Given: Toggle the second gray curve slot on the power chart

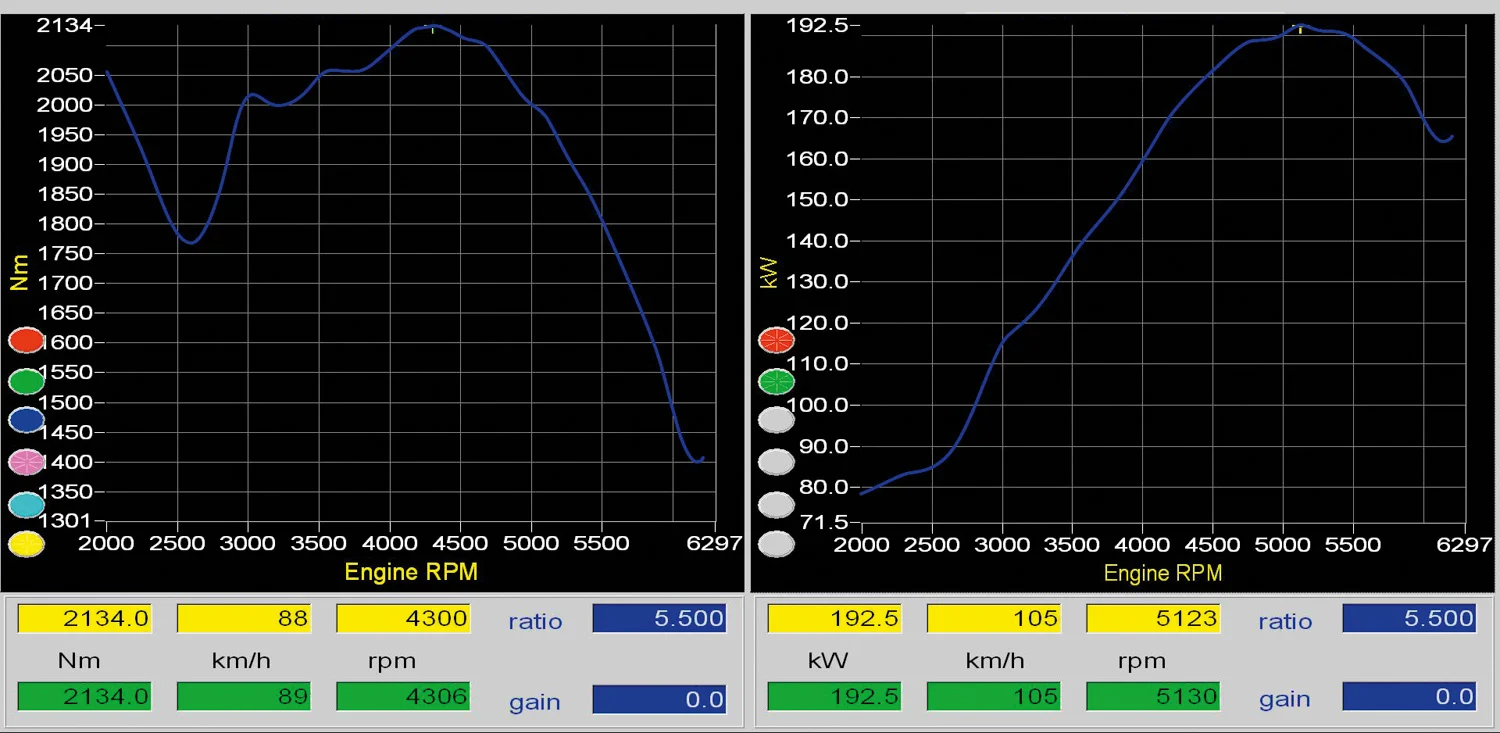Looking at the screenshot, I should pos(776,462).
